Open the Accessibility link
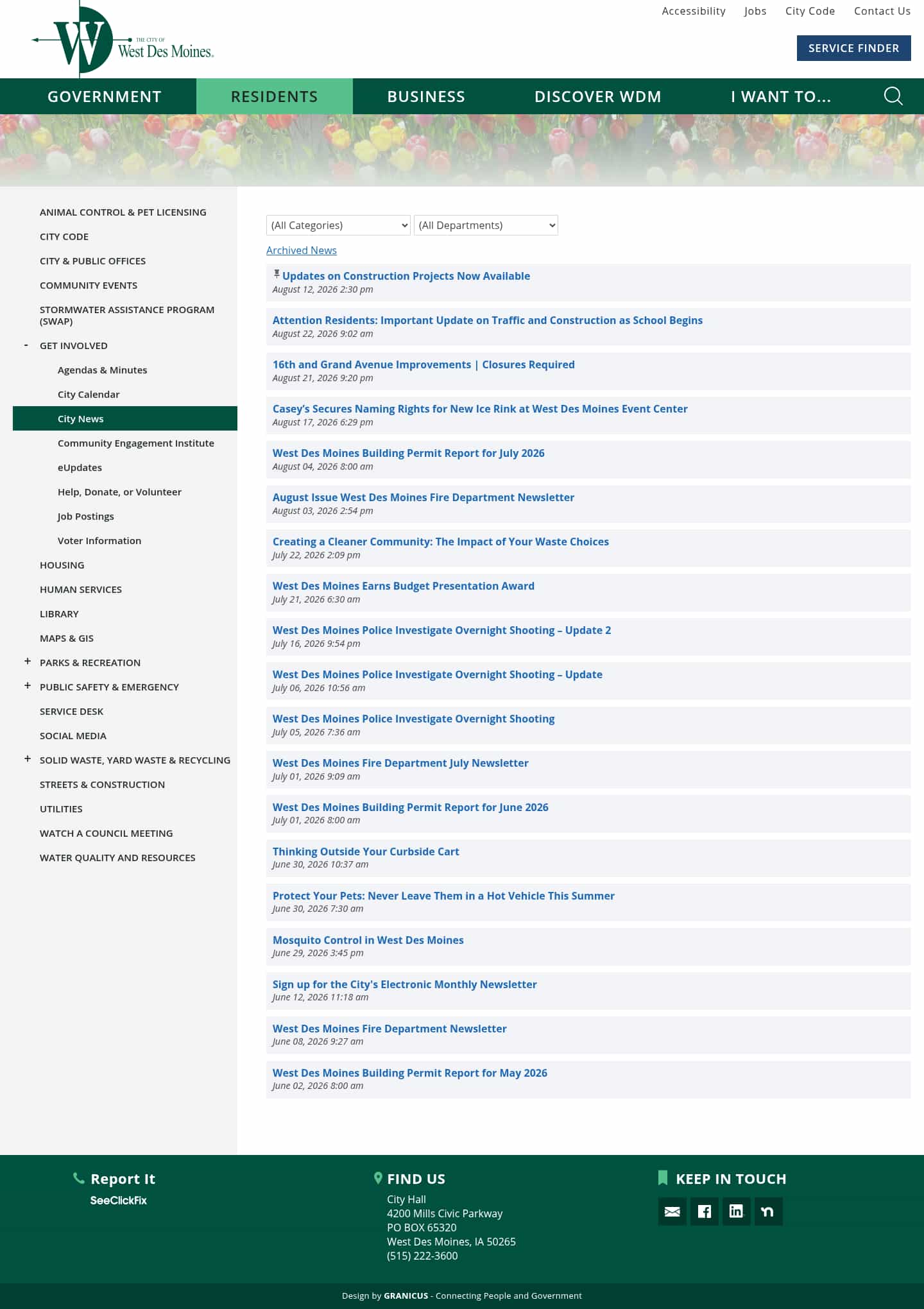The image size is (924, 1309). (x=694, y=11)
